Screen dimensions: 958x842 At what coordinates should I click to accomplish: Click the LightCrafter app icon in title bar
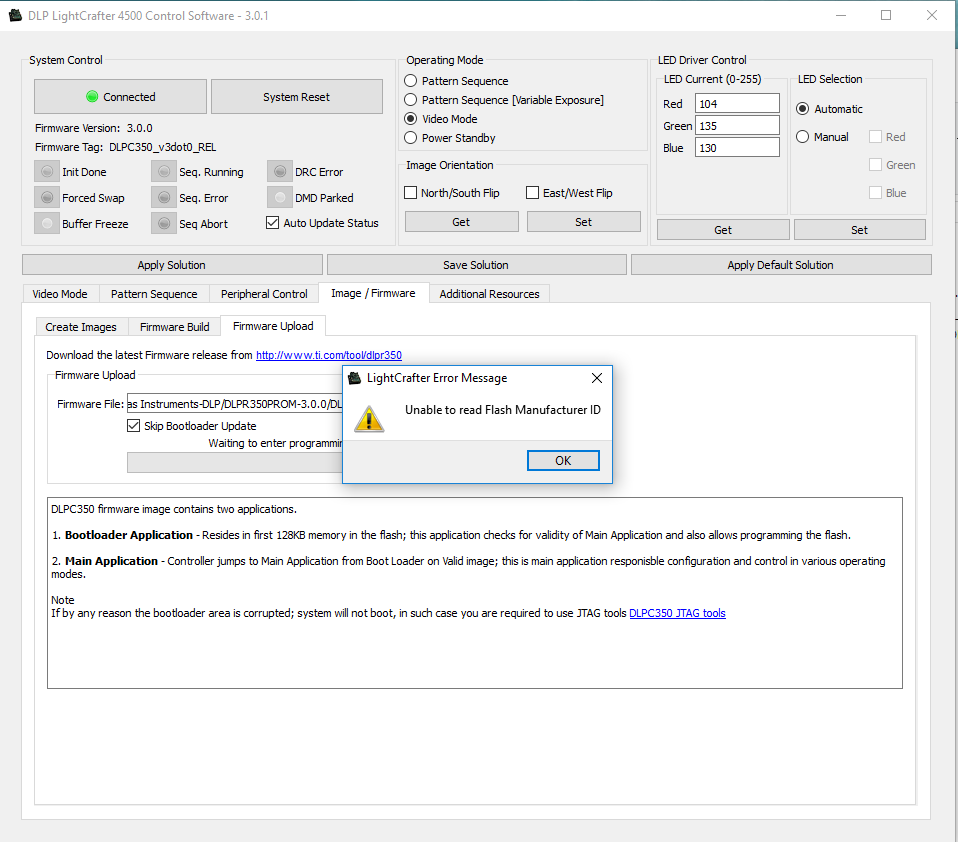15,15
